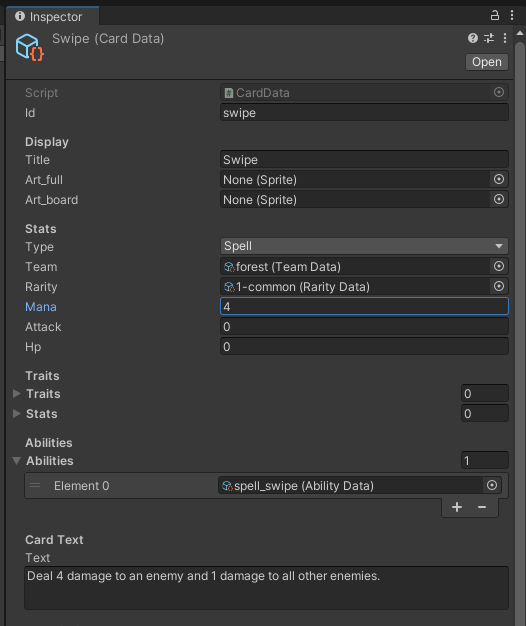The width and height of the screenshot is (526, 626).
Task: Open the object picker for spell_swipe ability
Action: [x=492, y=485]
